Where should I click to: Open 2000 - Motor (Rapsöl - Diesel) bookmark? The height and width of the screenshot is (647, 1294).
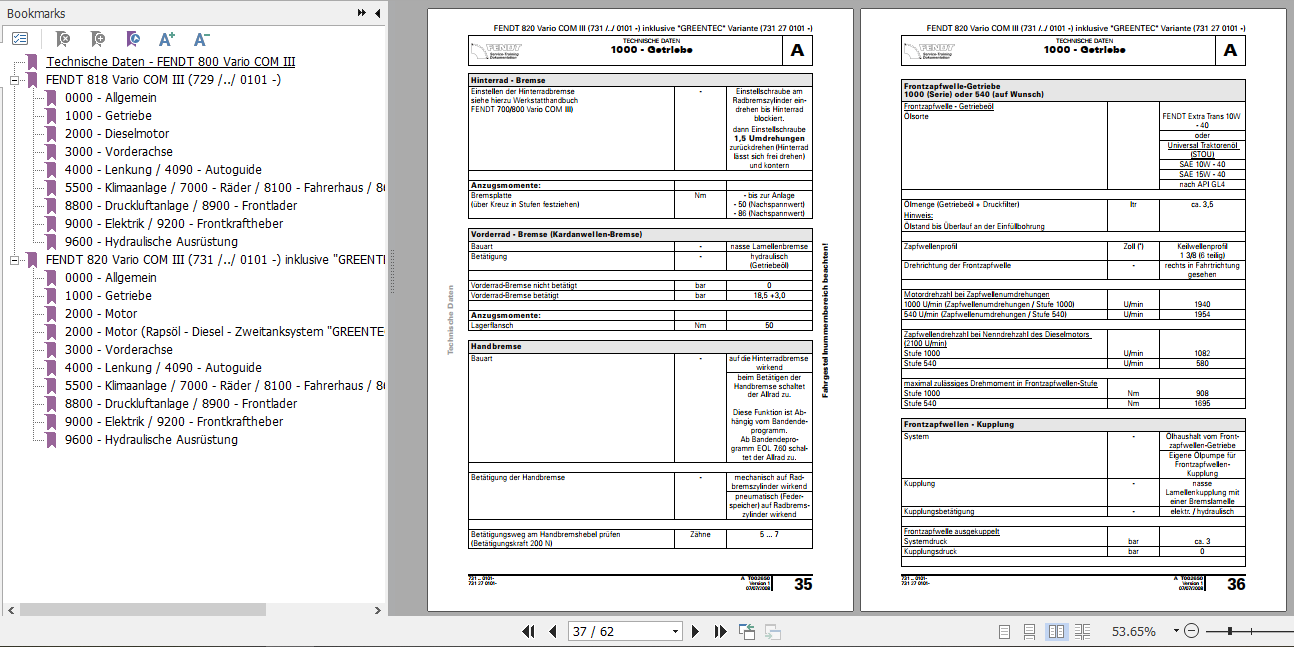(225, 332)
